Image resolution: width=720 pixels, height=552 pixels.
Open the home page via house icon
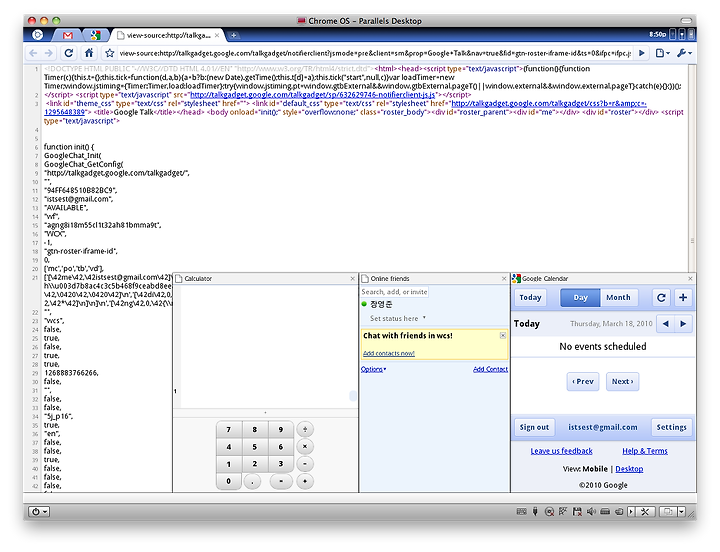tap(89, 53)
